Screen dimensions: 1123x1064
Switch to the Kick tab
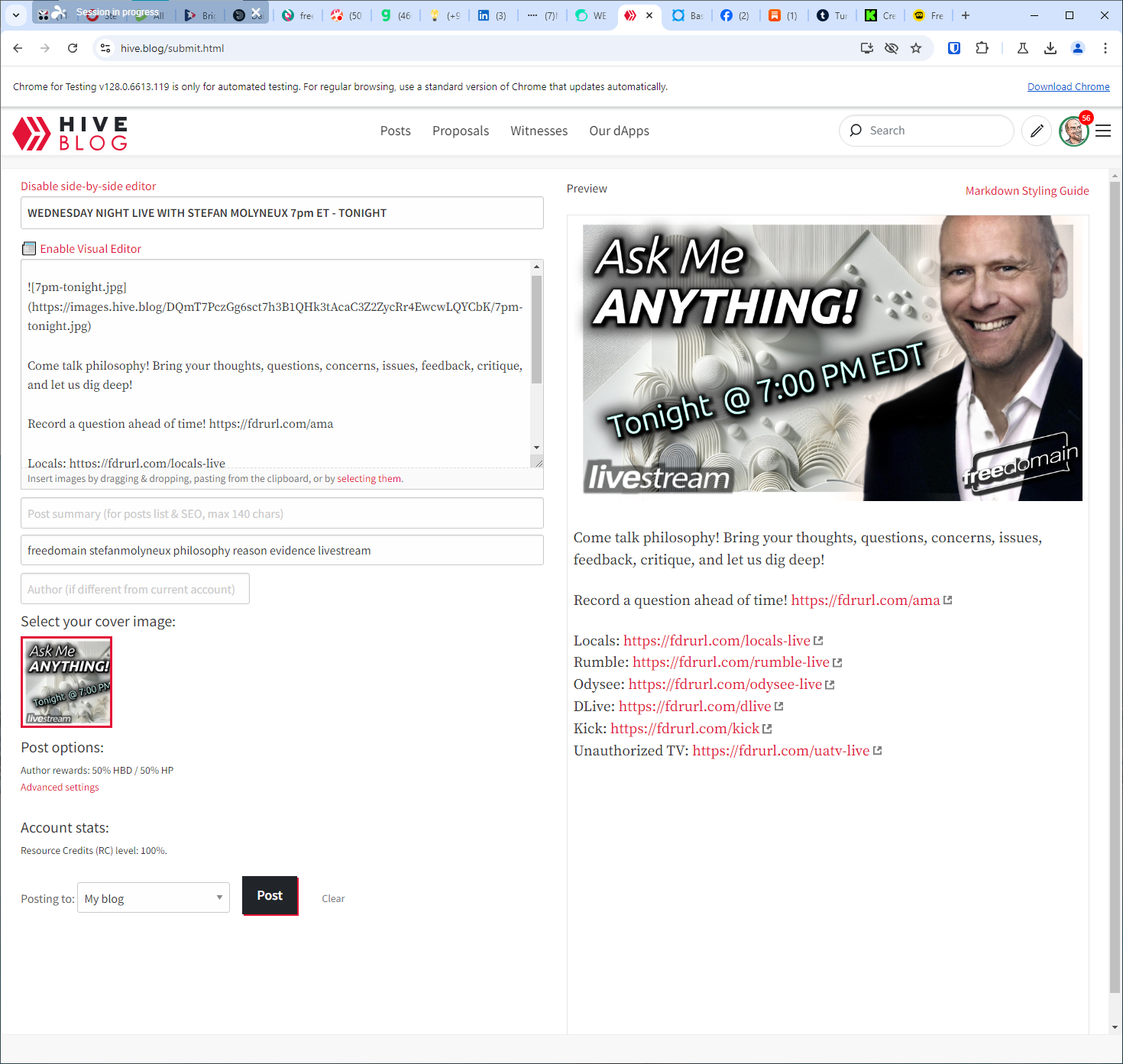point(879,15)
